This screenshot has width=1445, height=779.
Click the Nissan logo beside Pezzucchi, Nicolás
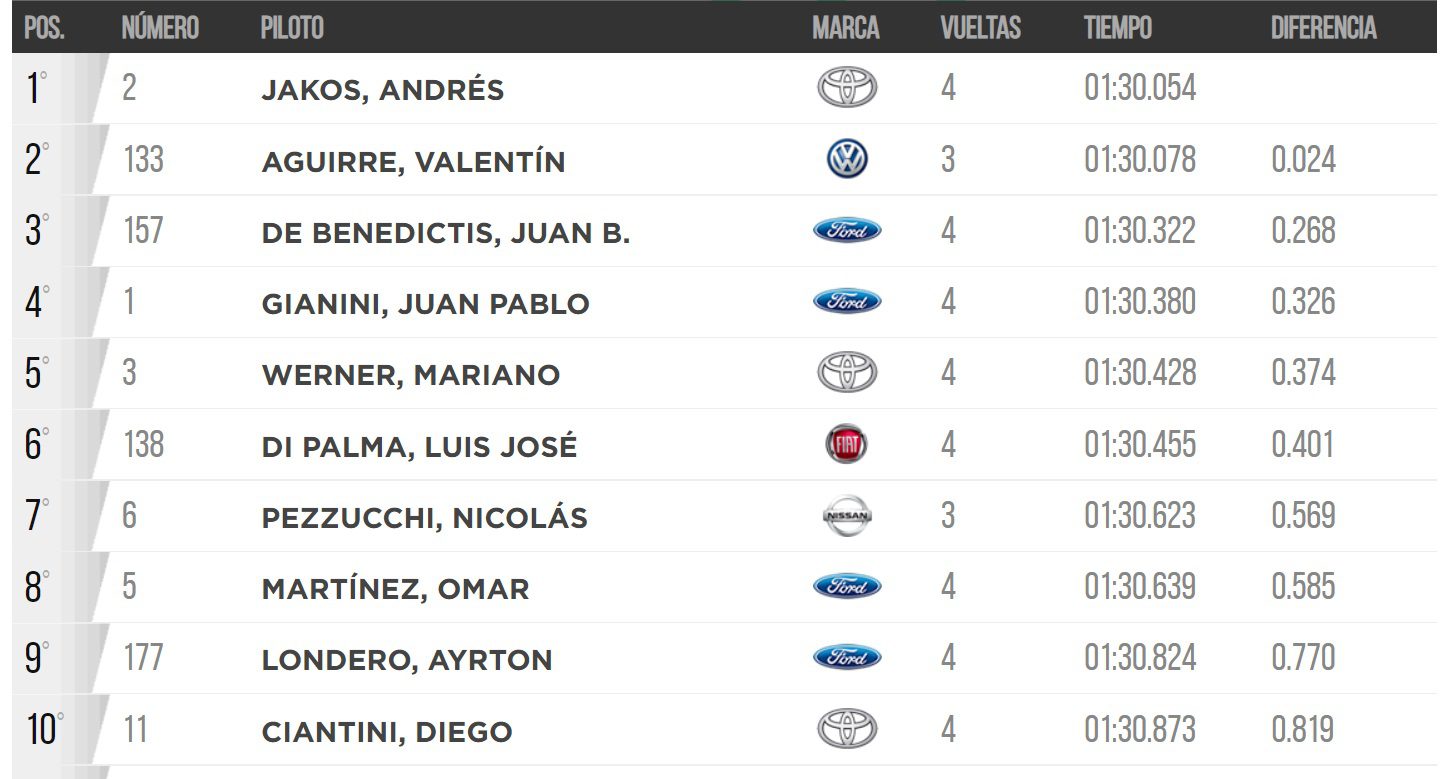[846, 516]
